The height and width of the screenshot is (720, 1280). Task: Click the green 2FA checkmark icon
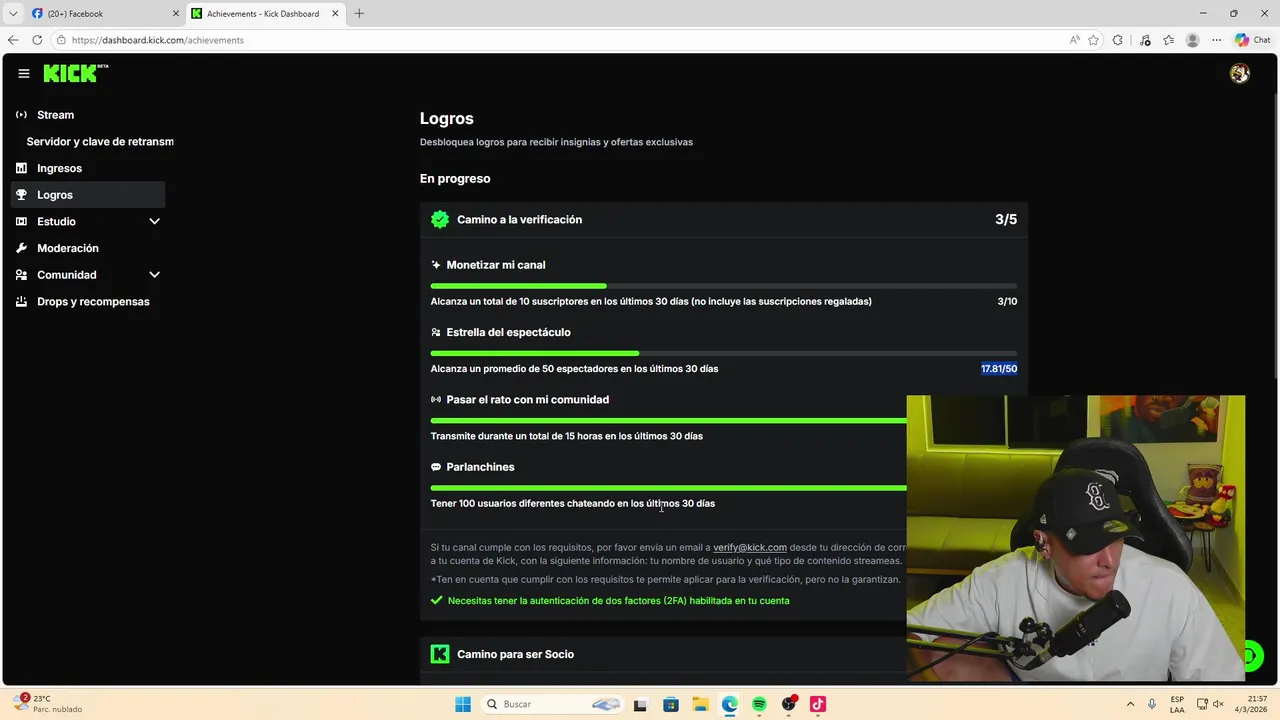point(436,601)
